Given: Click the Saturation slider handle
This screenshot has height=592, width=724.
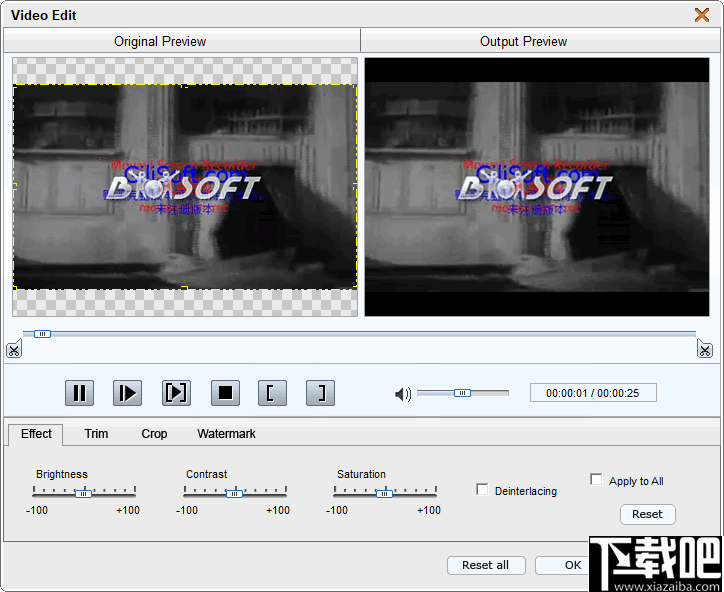Looking at the screenshot, I should coord(385,494).
